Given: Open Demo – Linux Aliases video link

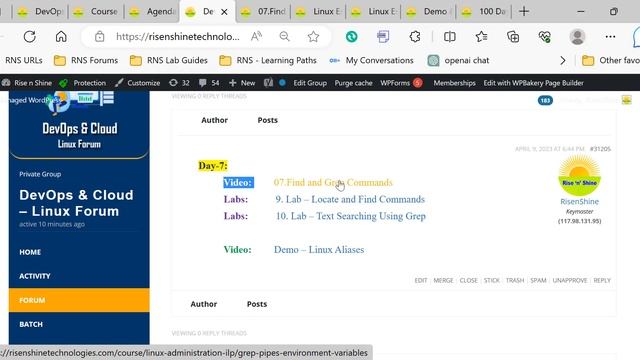Looking at the screenshot, I should [319, 249].
